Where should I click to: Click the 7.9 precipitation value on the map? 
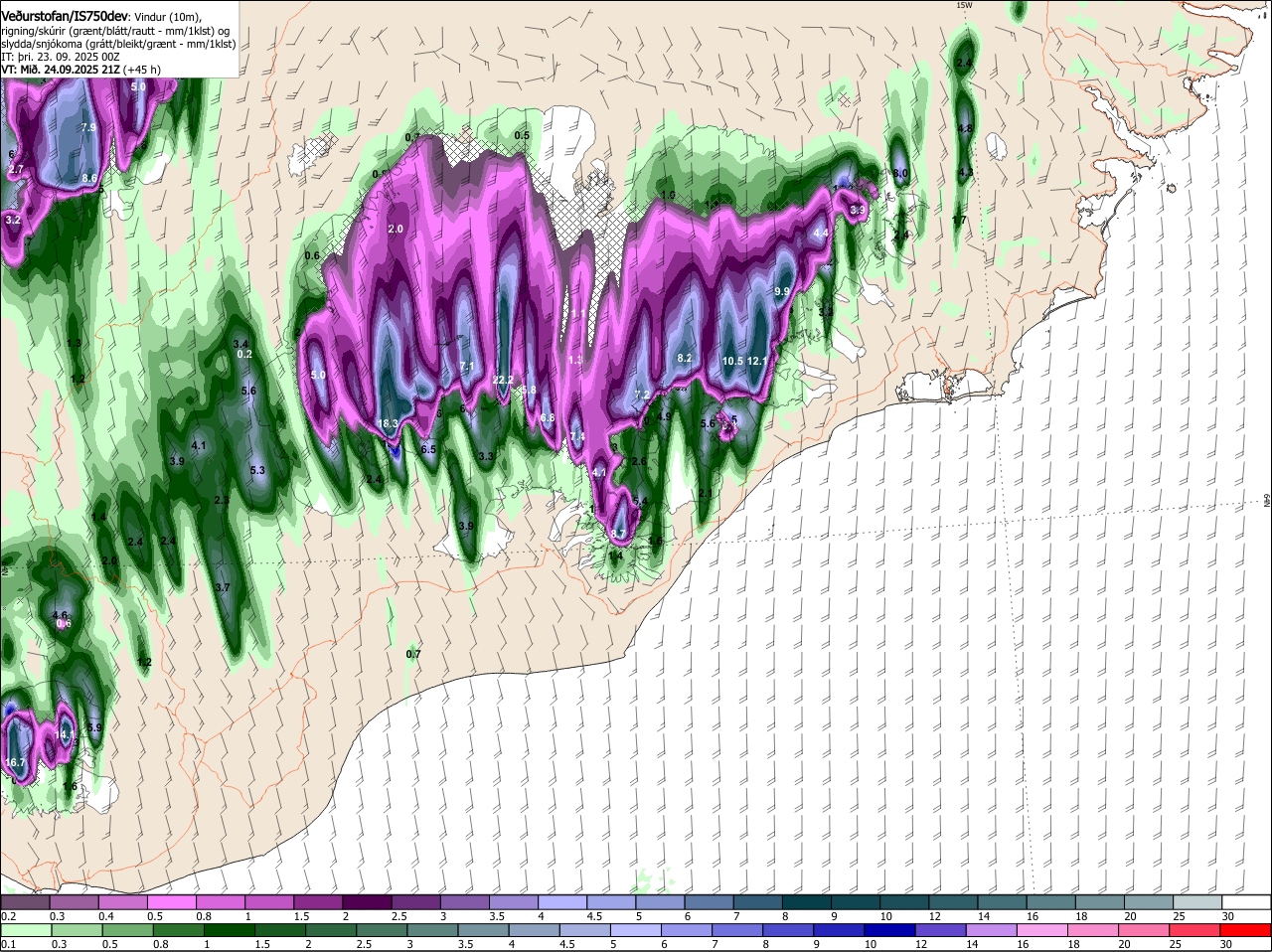[x=88, y=127]
